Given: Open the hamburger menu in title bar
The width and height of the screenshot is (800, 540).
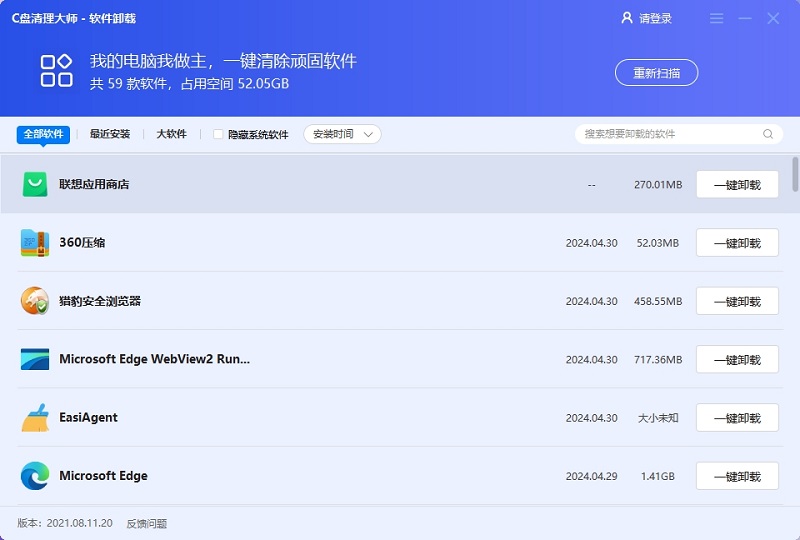Looking at the screenshot, I should coord(716,18).
